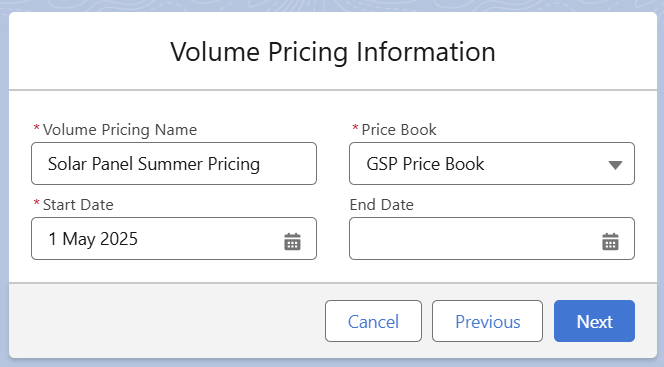The image size is (664, 367).
Task: Focus the Solar Panel Summer Pricing name field
Action: point(174,163)
